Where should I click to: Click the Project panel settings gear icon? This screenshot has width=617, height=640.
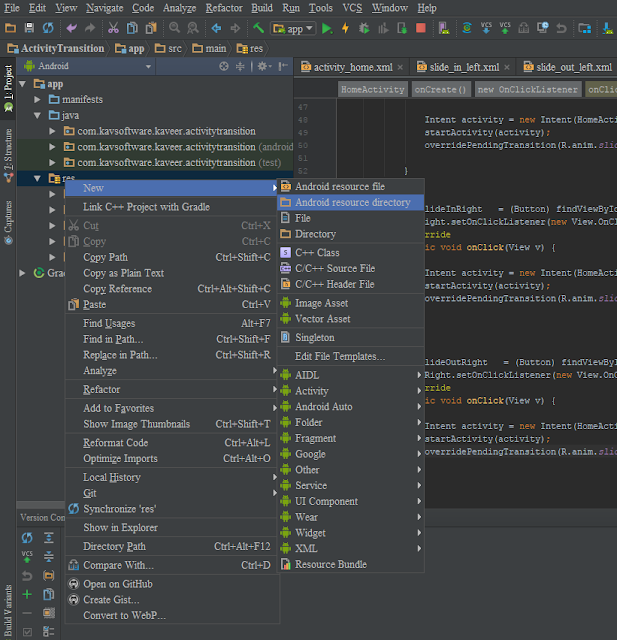tap(263, 67)
